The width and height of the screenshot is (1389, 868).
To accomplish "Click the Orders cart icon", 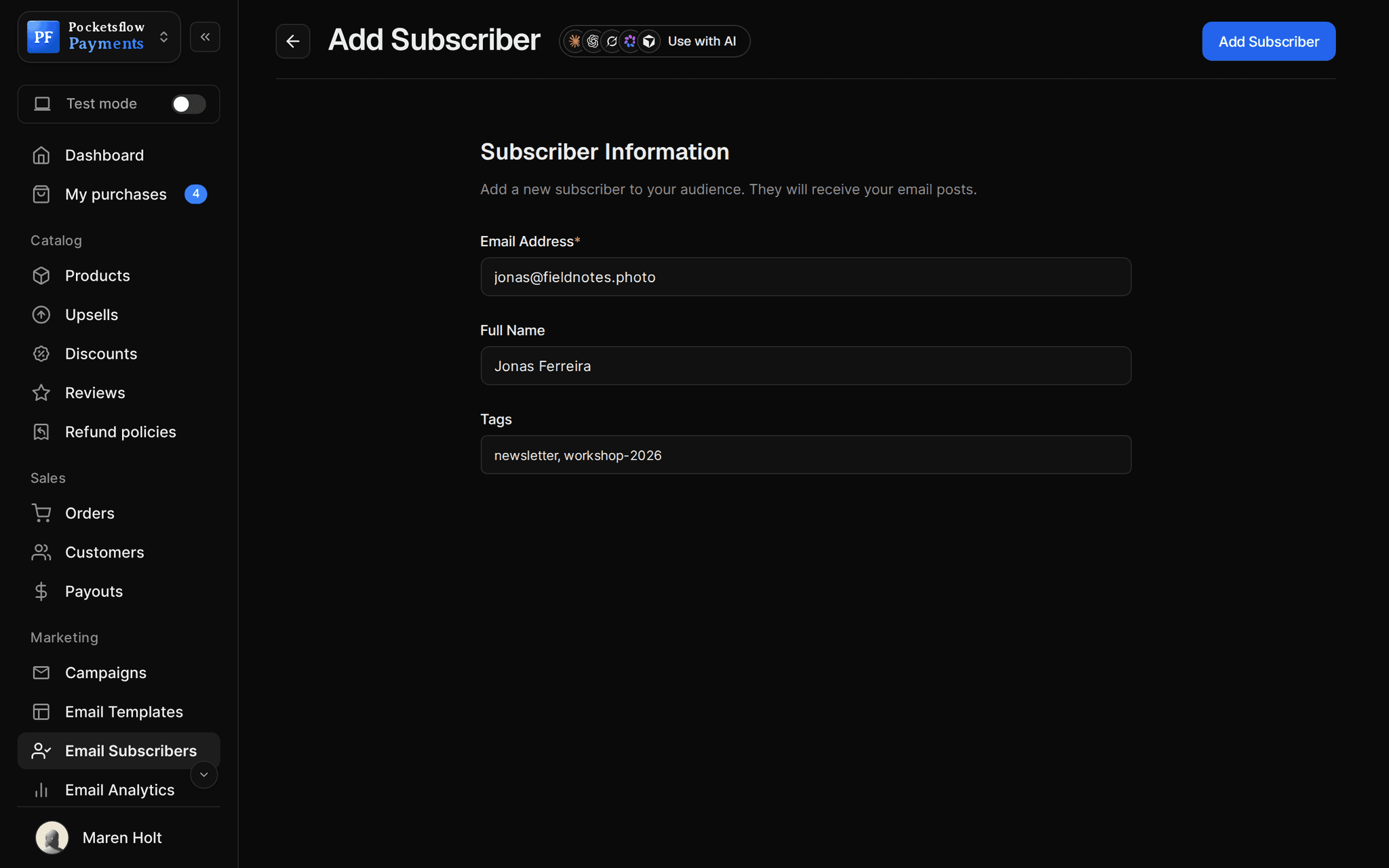I will [41, 513].
